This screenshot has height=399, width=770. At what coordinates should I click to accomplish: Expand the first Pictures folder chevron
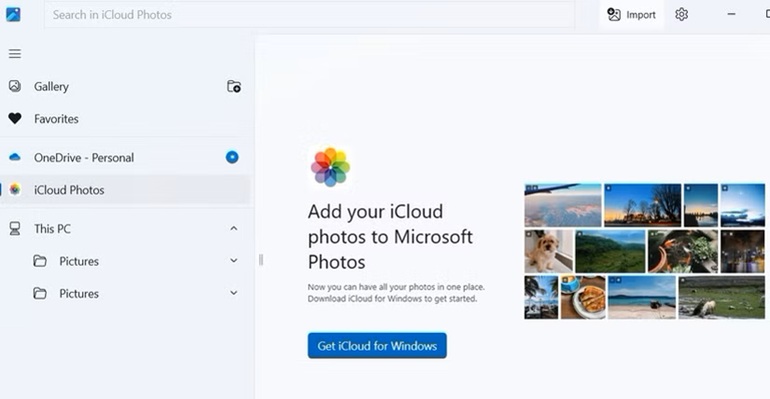tap(234, 261)
